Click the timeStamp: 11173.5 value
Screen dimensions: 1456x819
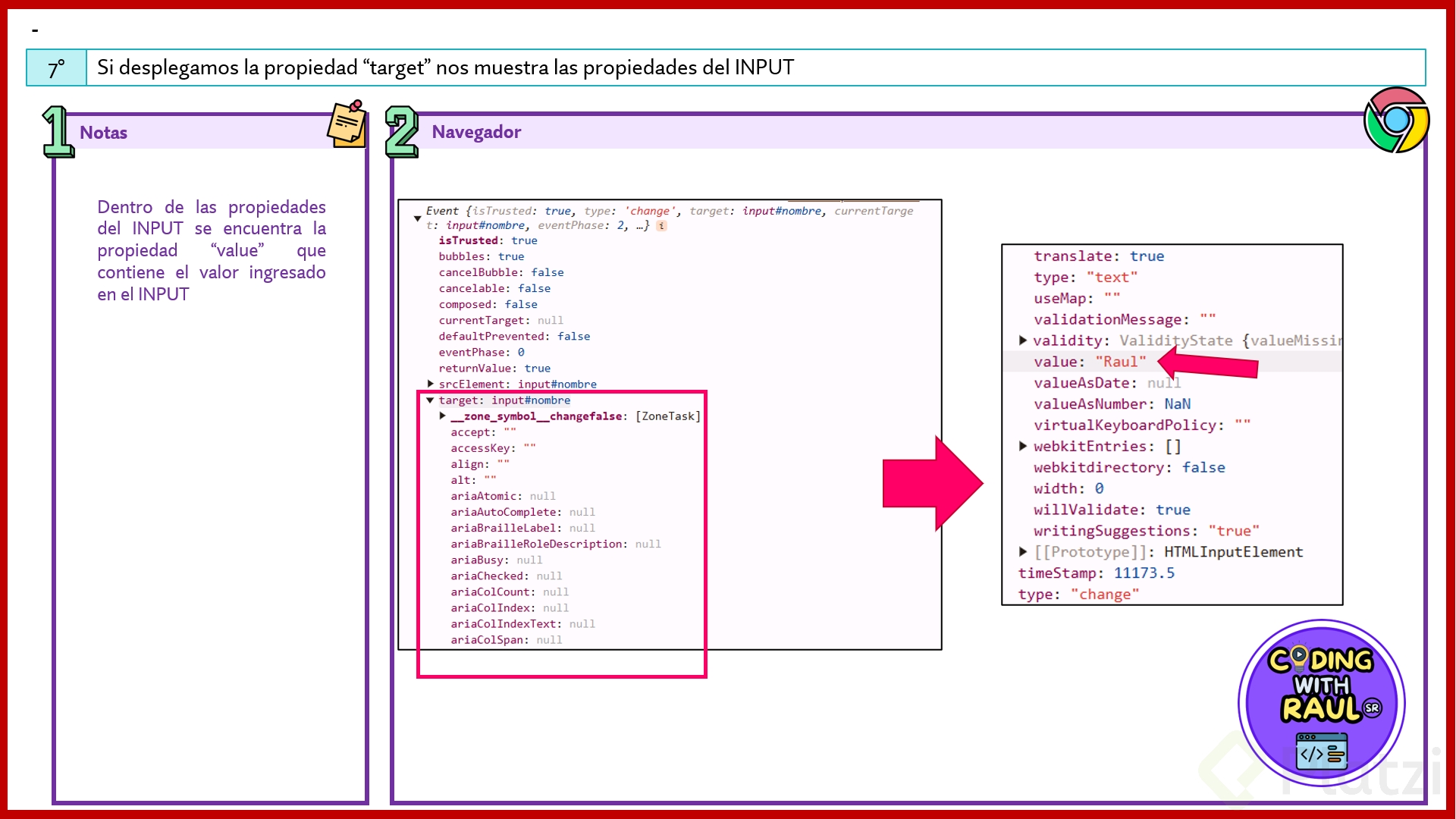[x=1144, y=573]
